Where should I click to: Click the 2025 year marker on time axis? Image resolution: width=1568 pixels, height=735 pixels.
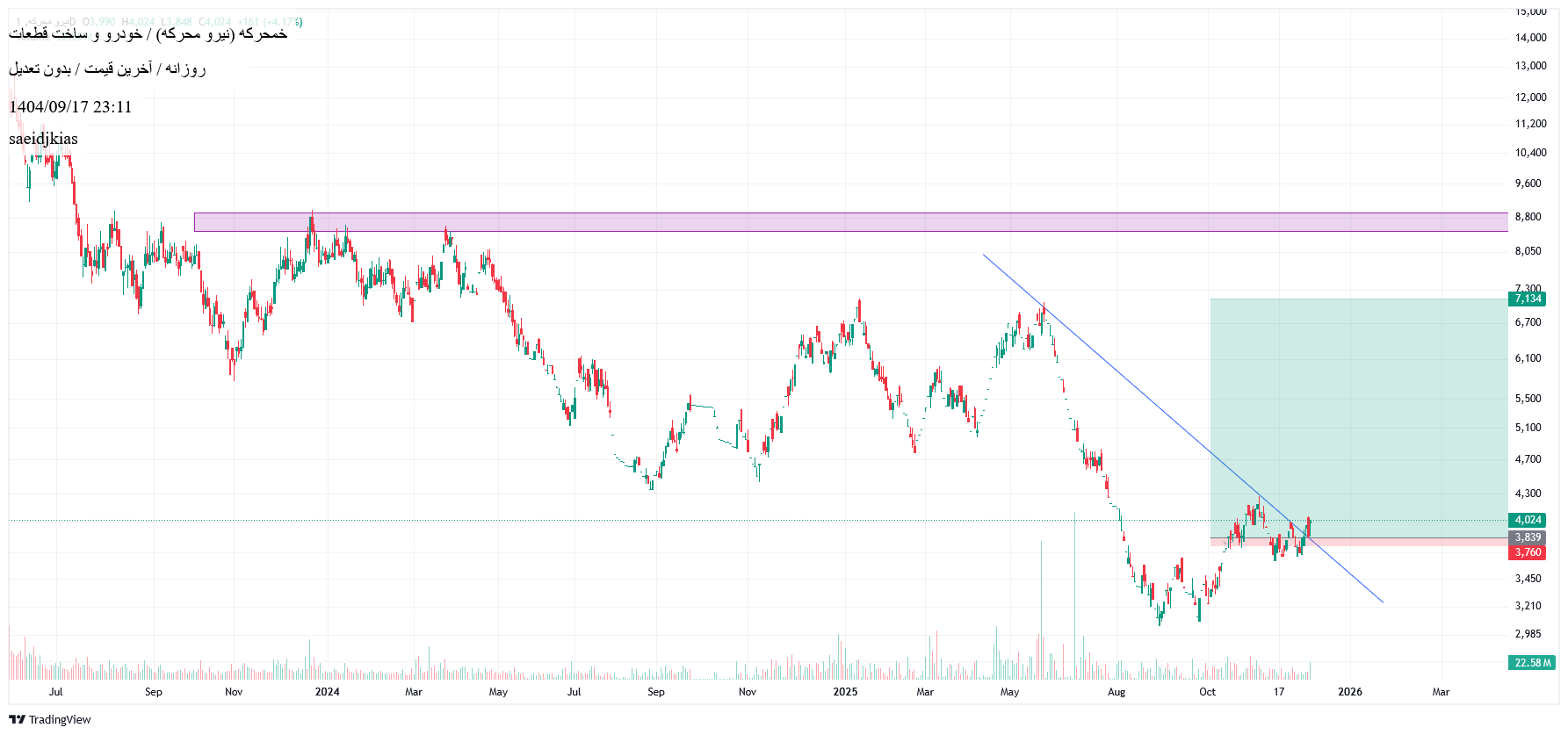pos(845,692)
